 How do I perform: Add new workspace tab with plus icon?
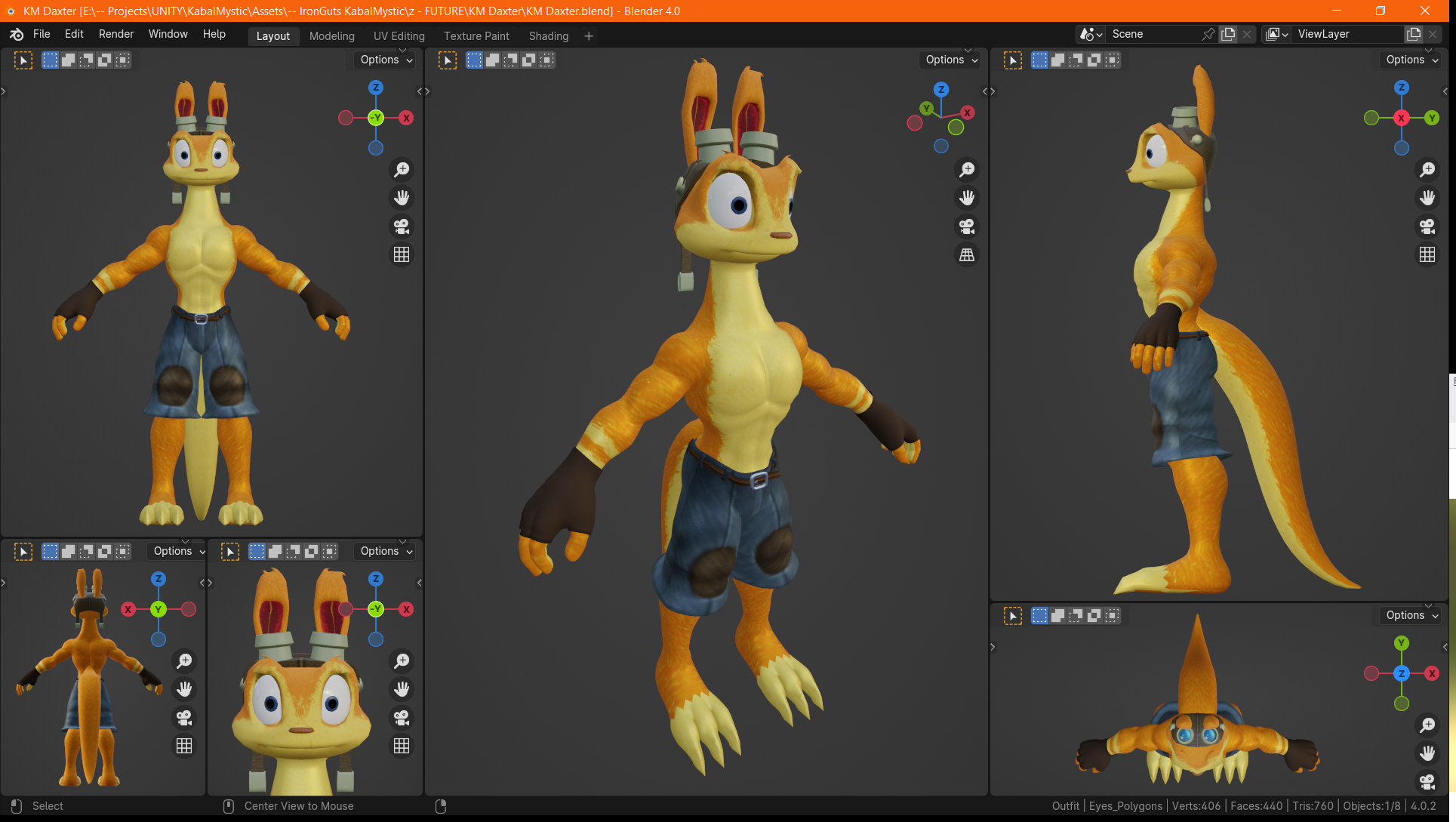point(589,36)
